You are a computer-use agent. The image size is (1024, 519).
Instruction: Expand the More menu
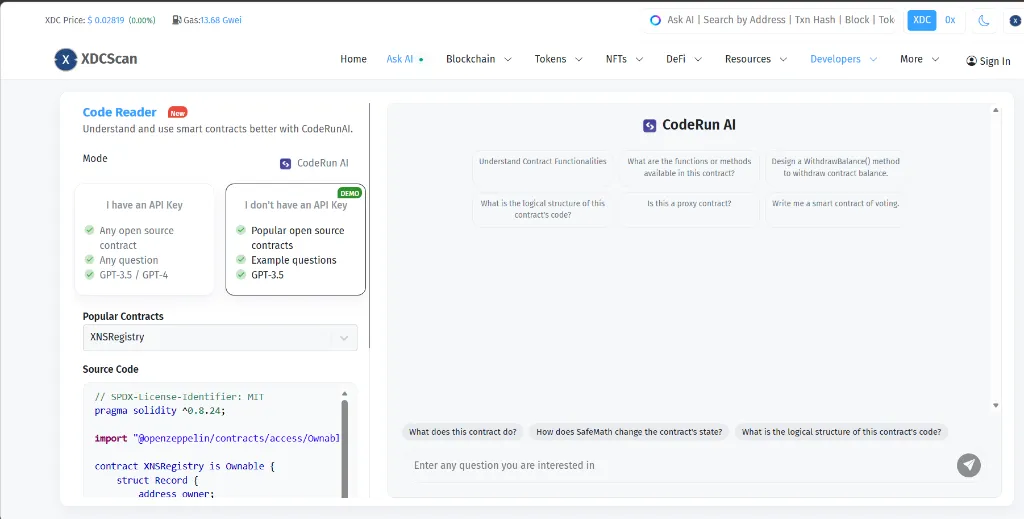(x=920, y=59)
